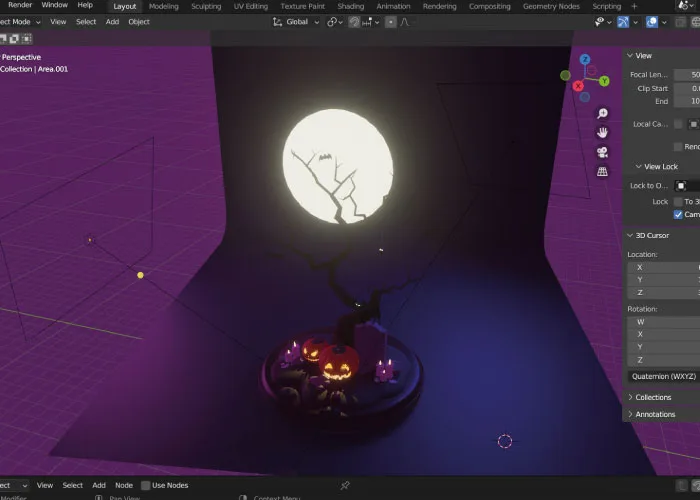Screen dimensions: 700x500
Task: Enable Lock To 3D Cursor checkbox
Action: 678,201
